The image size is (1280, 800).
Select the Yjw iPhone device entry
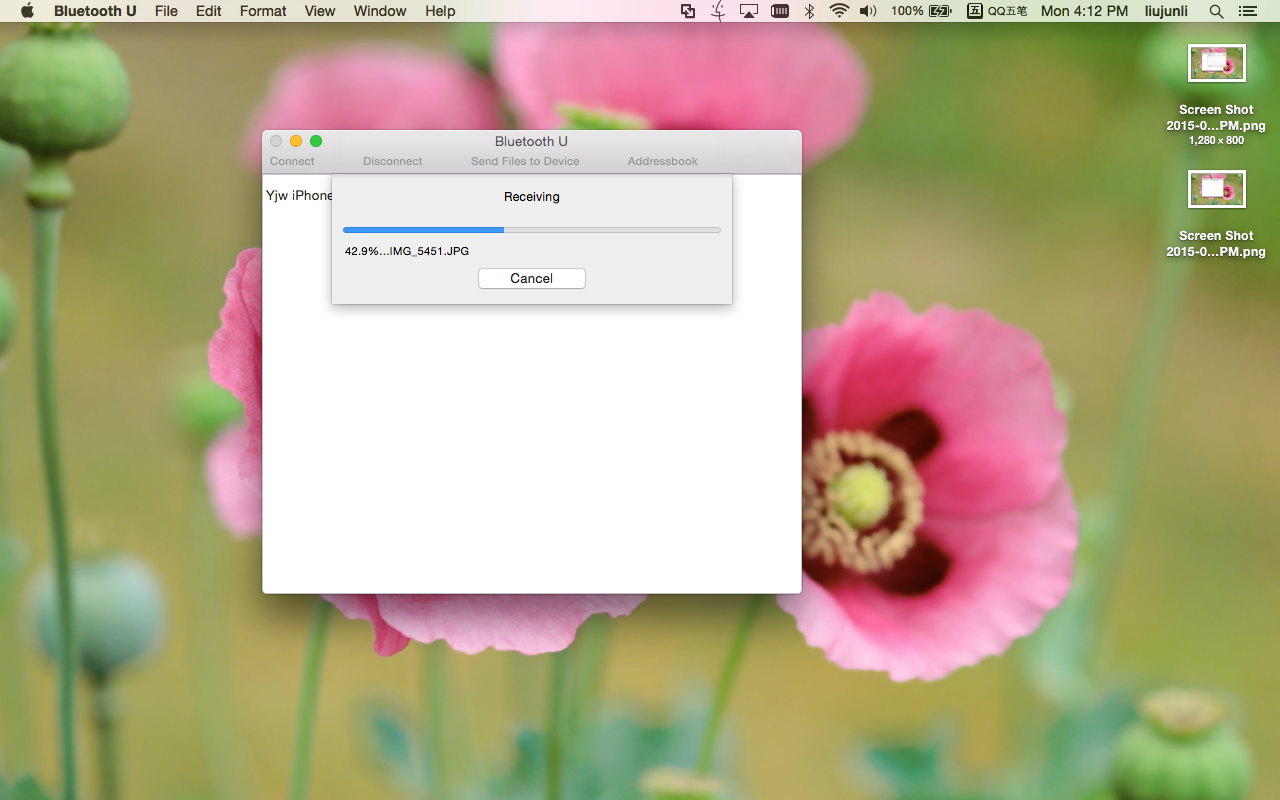[x=299, y=195]
